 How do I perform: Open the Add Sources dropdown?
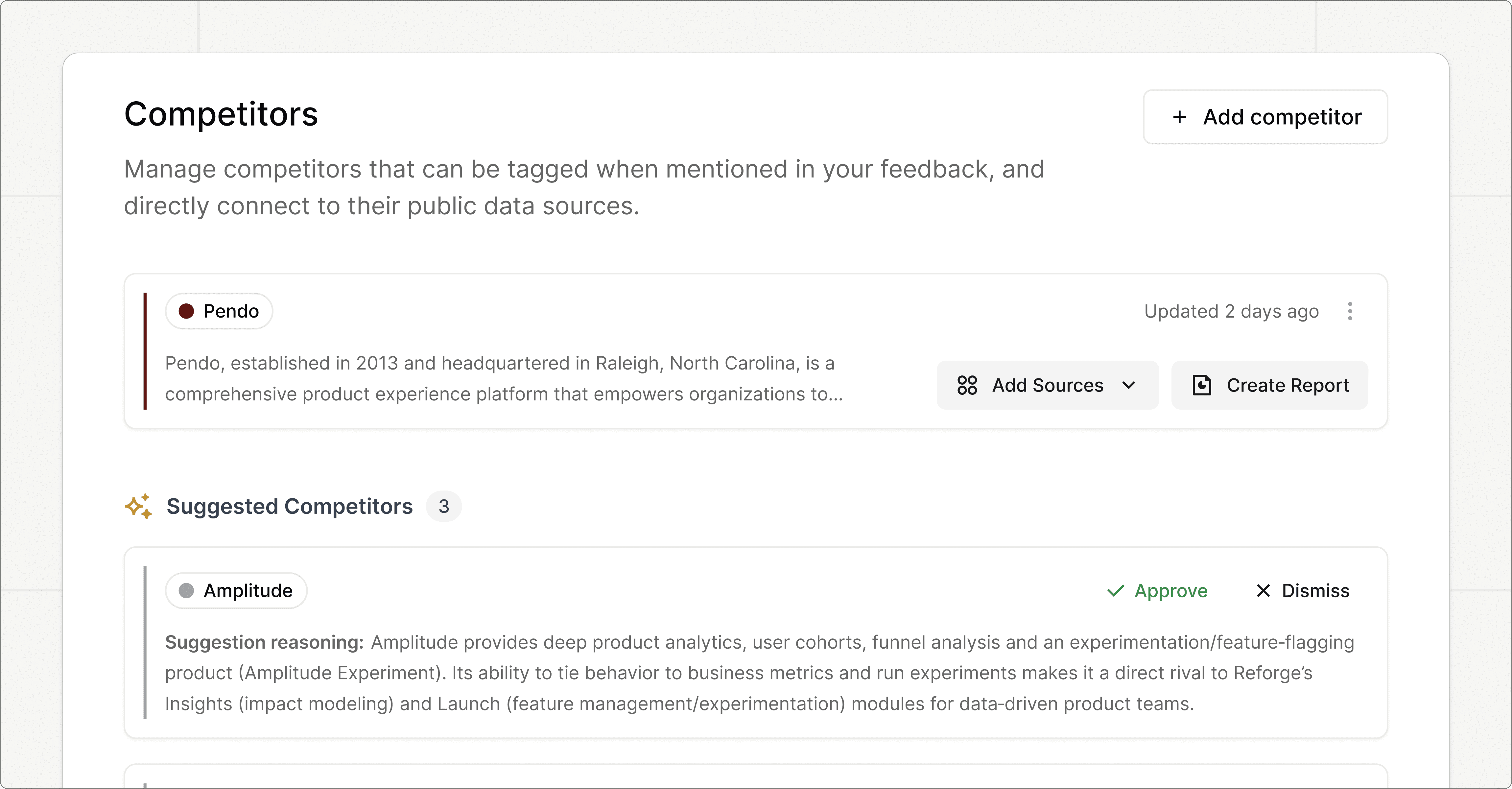pyautogui.click(x=1047, y=385)
